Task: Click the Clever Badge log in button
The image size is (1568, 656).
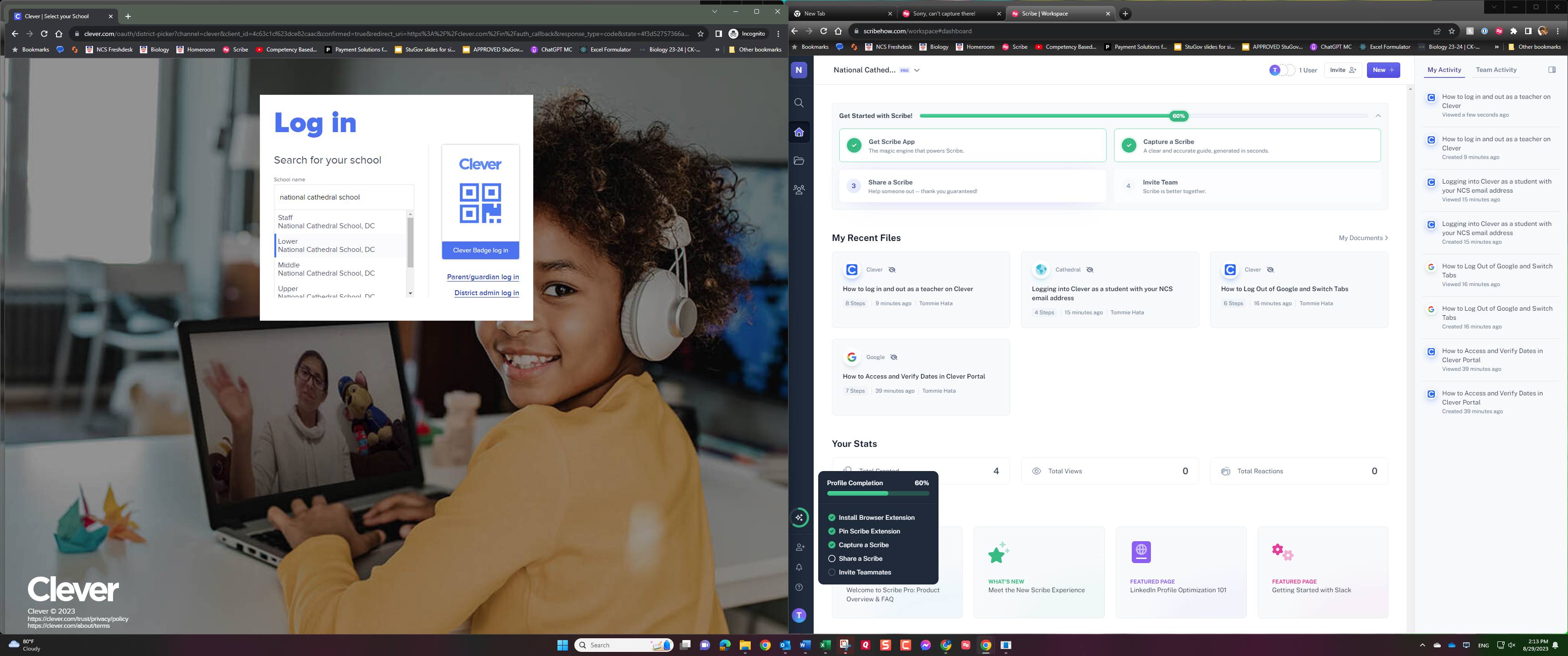Action: [480, 250]
